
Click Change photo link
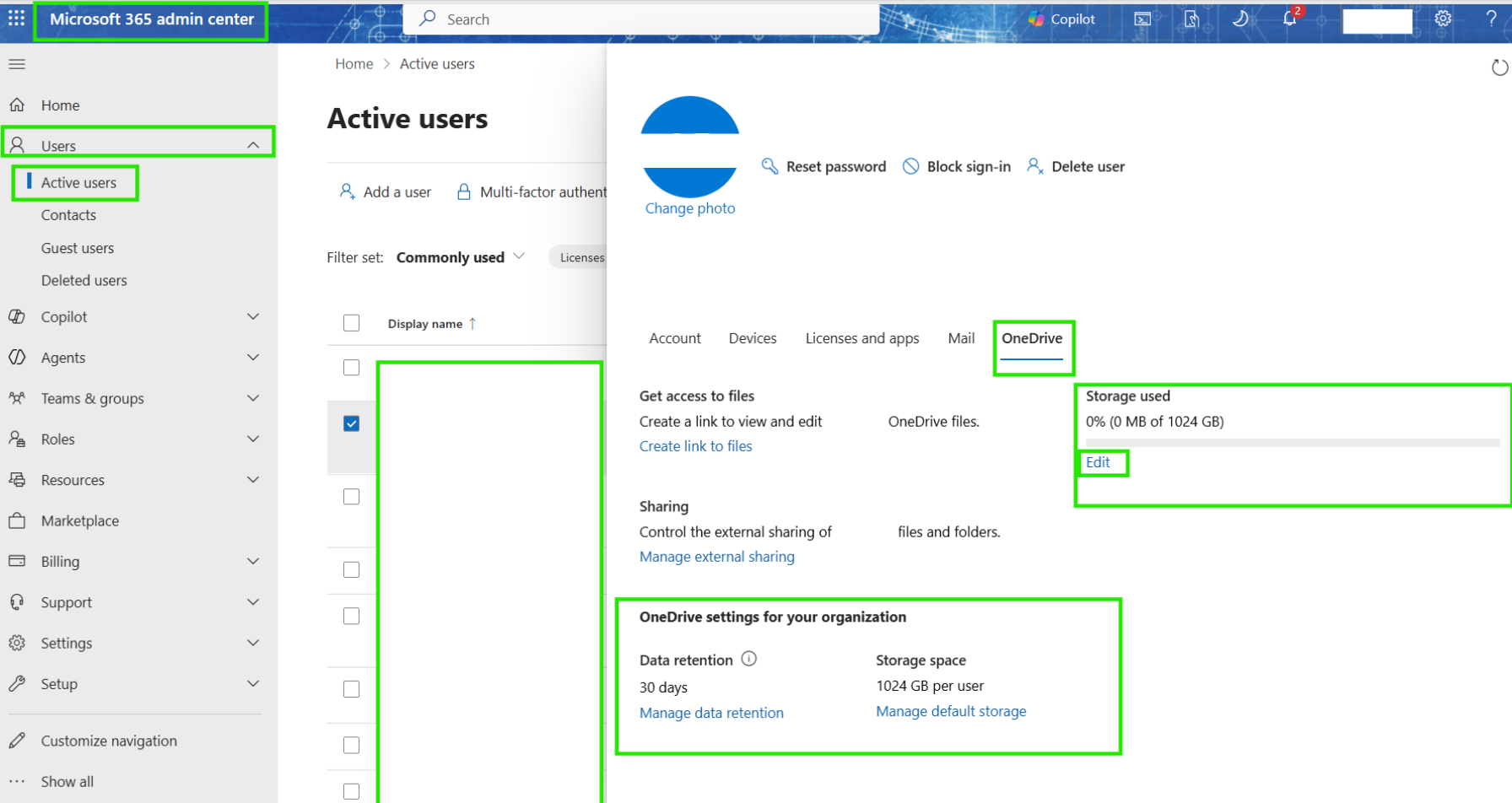690,208
